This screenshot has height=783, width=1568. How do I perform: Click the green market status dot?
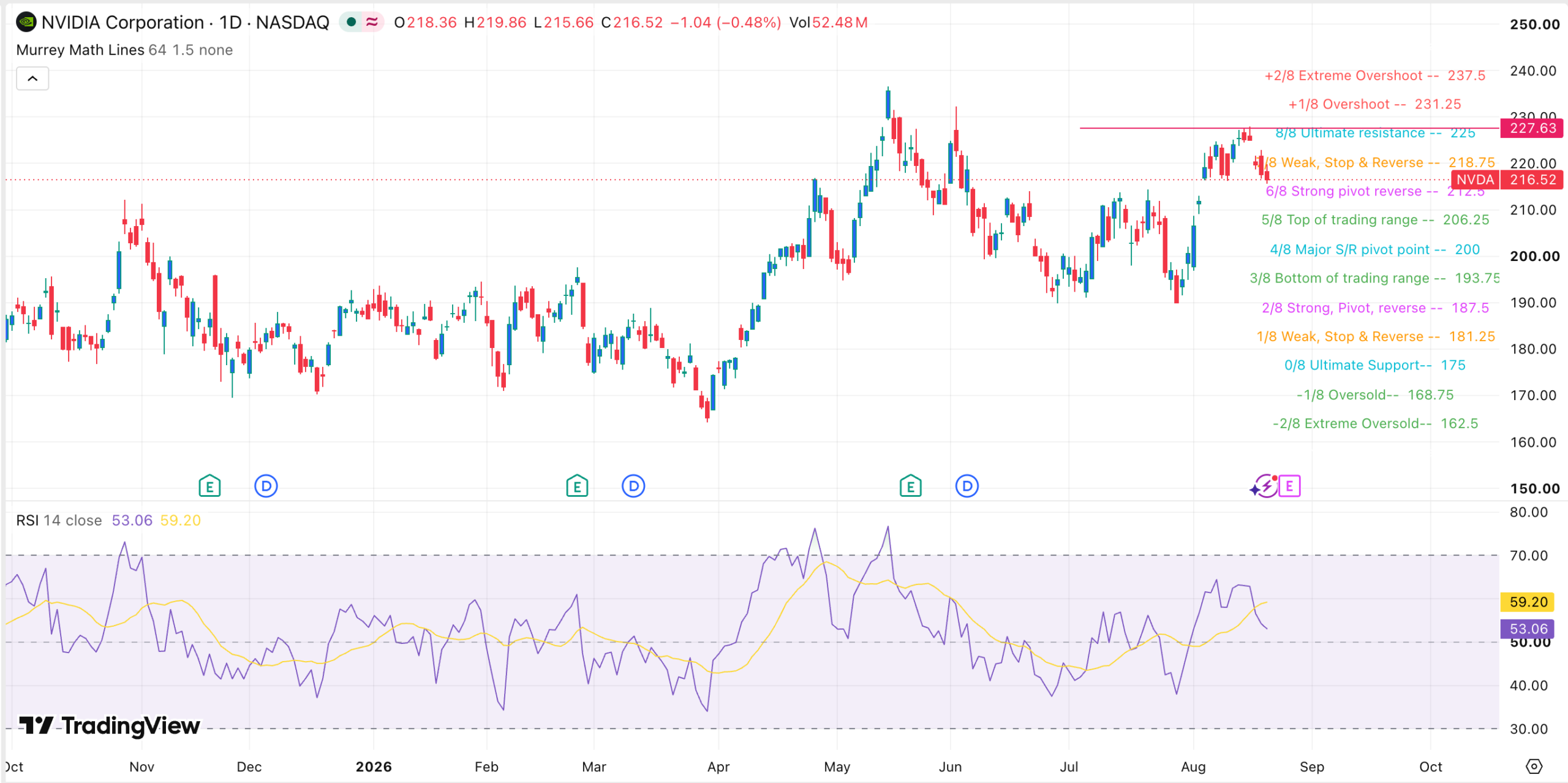[351, 22]
